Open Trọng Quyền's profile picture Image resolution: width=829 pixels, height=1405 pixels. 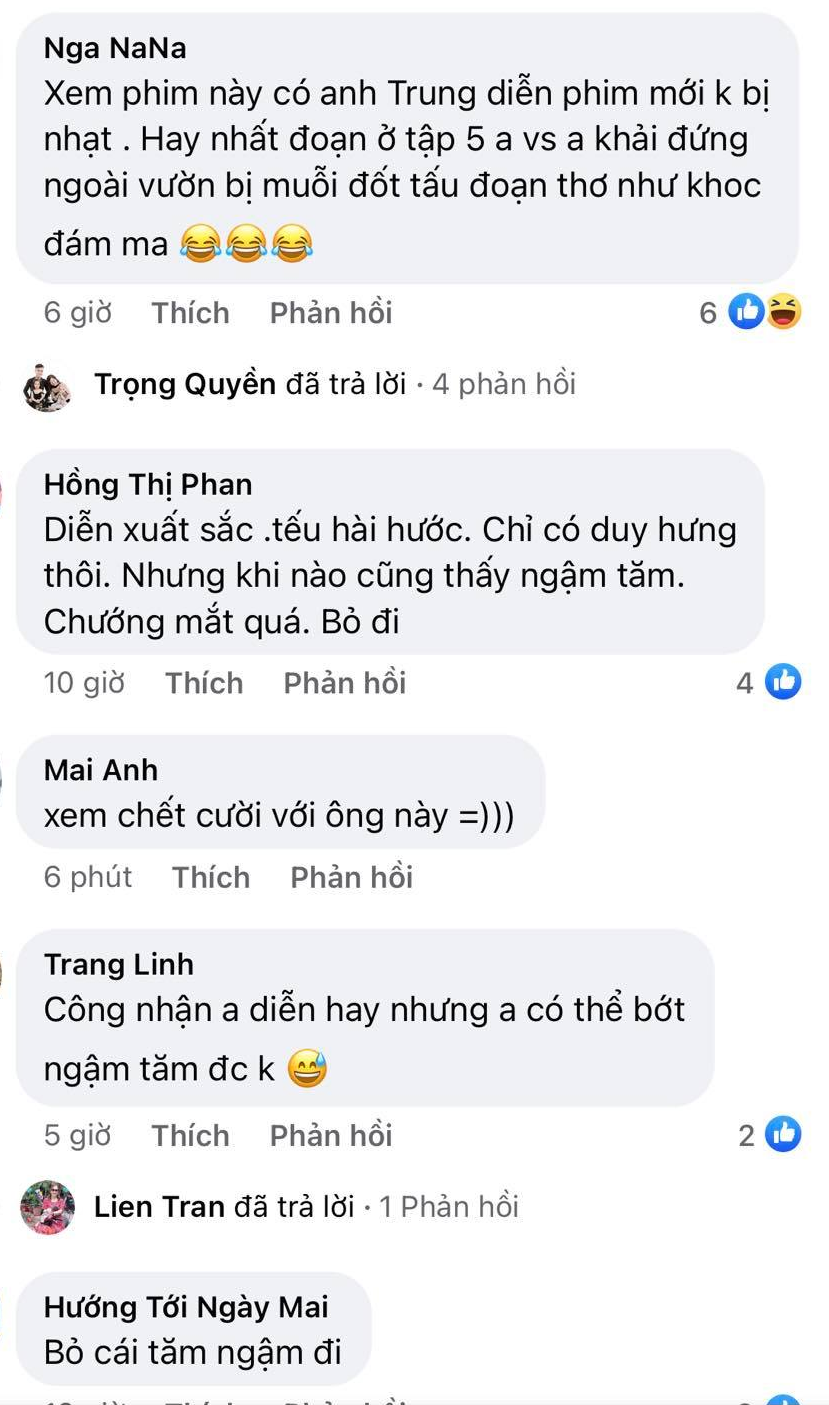coord(48,387)
